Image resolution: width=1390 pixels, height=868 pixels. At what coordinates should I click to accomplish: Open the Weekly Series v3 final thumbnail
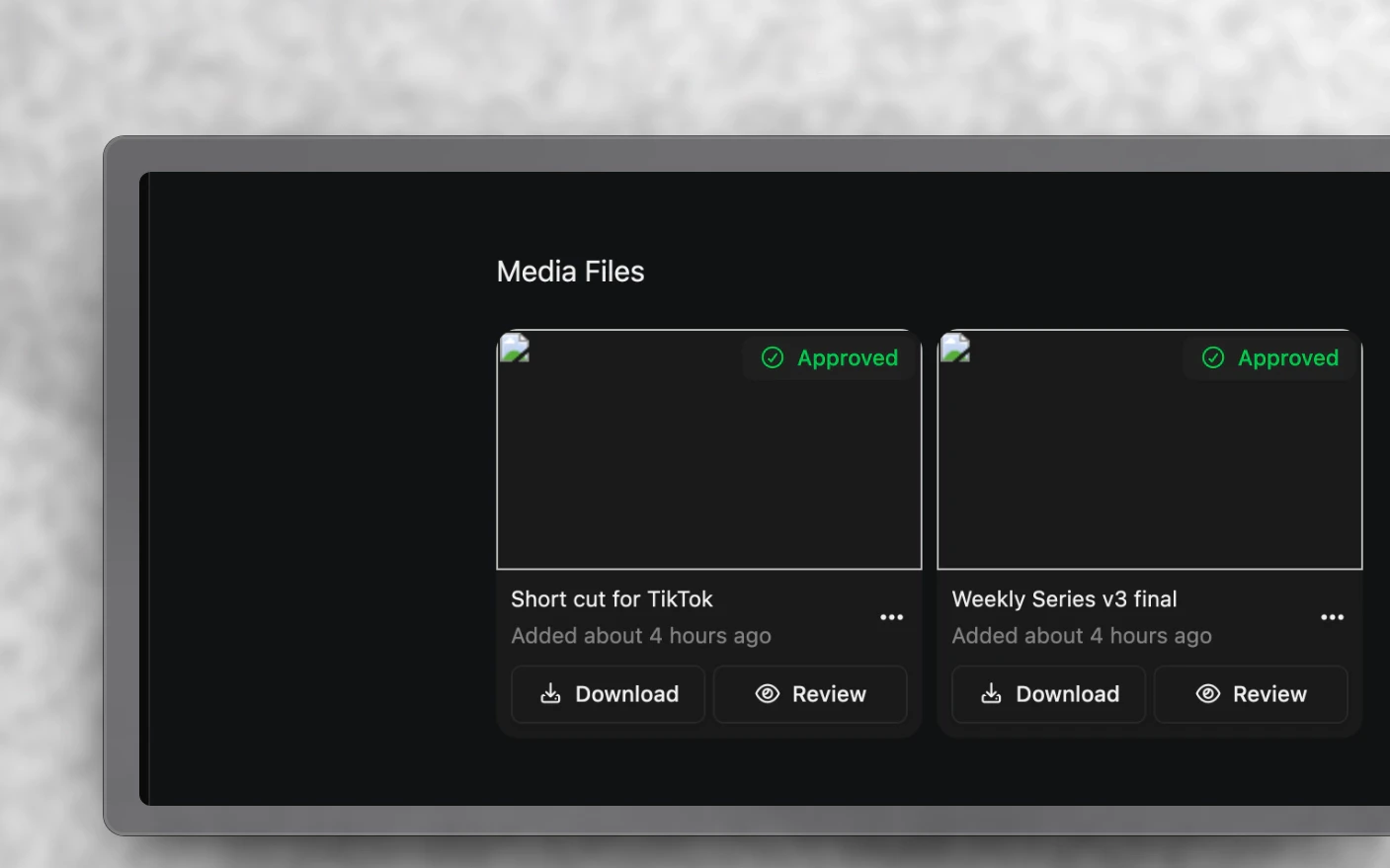tap(1150, 450)
